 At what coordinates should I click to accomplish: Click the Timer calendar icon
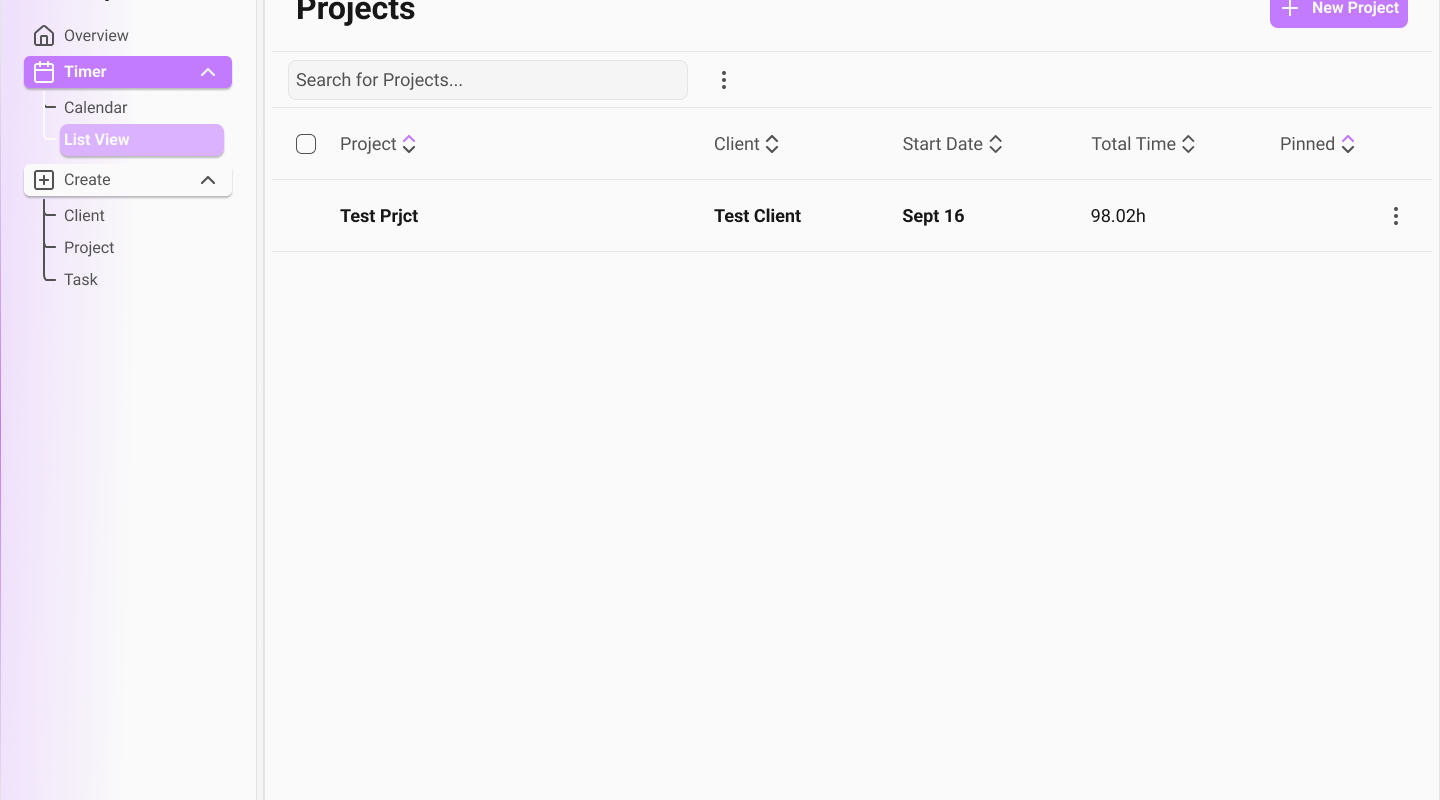pyautogui.click(x=44, y=72)
